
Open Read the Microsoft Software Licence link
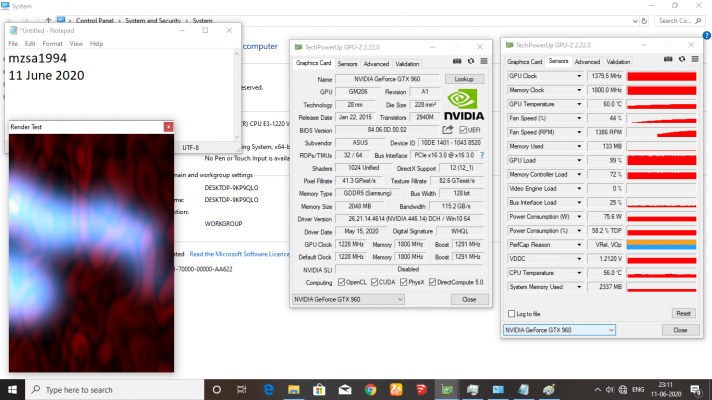239,254
